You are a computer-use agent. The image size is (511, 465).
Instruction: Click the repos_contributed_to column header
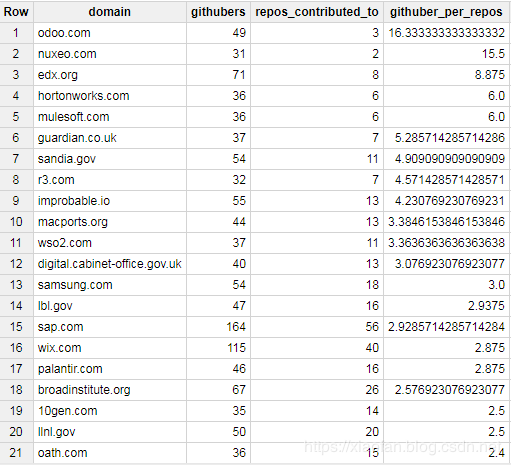coord(317,12)
